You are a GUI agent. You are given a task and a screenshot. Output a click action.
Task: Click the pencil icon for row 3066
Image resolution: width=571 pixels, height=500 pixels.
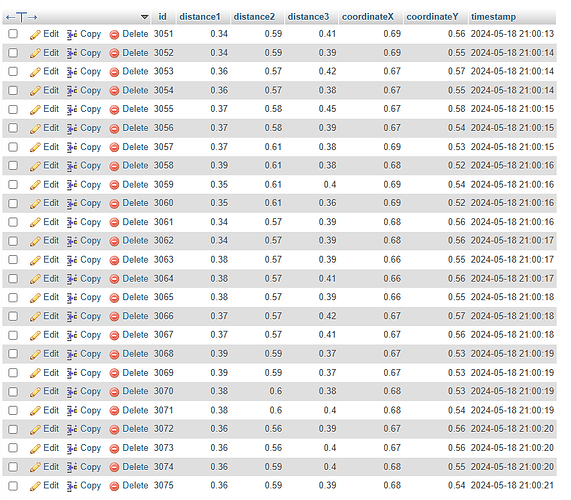tap(35, 316)
